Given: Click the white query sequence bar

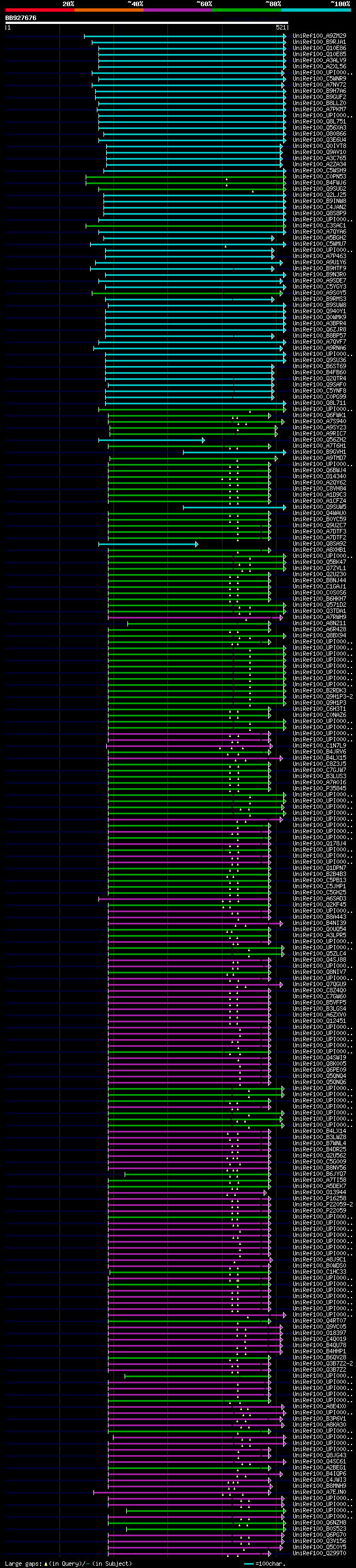Looking at the screenshot, I should [147, 22].
